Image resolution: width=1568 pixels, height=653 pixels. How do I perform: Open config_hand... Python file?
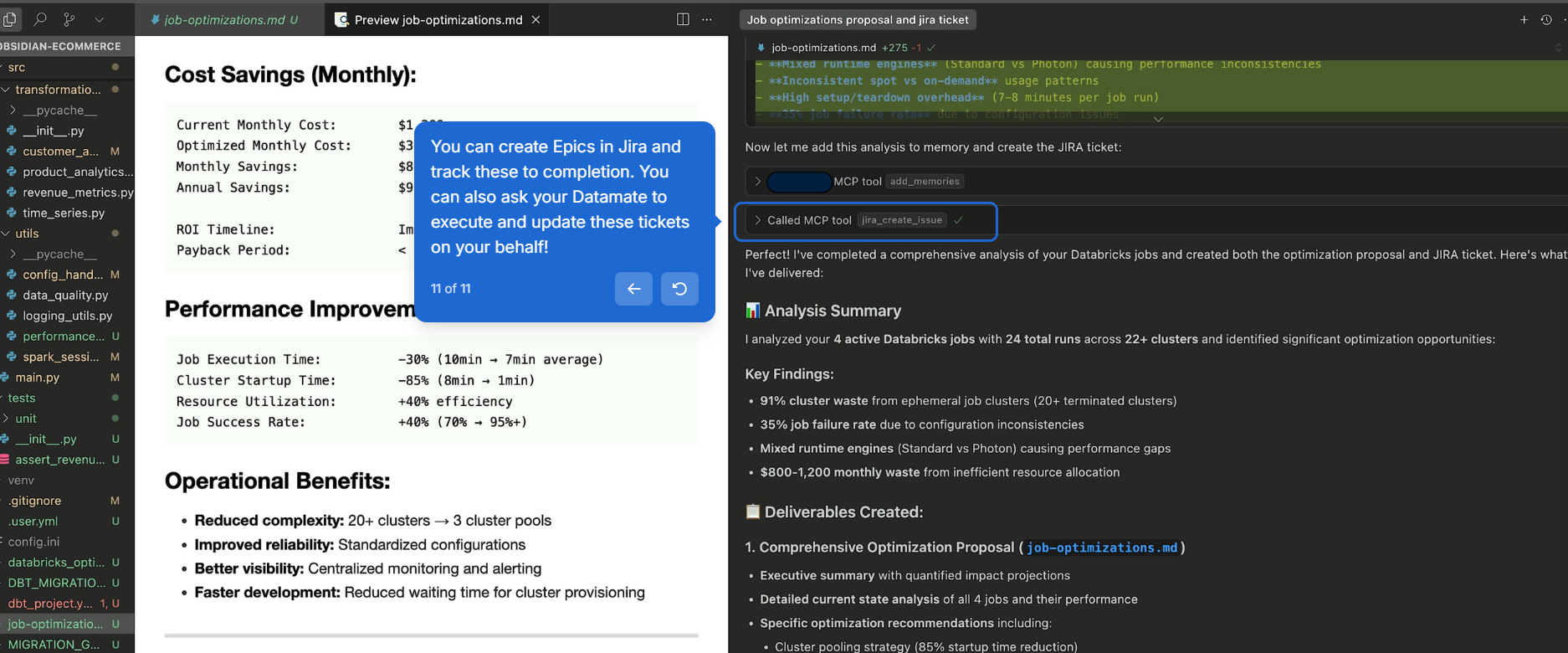(67, 274)
